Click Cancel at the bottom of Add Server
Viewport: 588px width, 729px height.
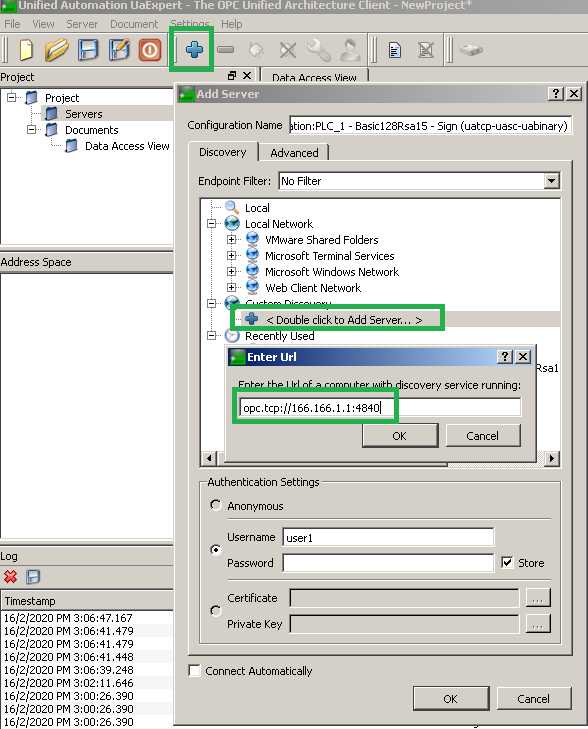[534, 698]
